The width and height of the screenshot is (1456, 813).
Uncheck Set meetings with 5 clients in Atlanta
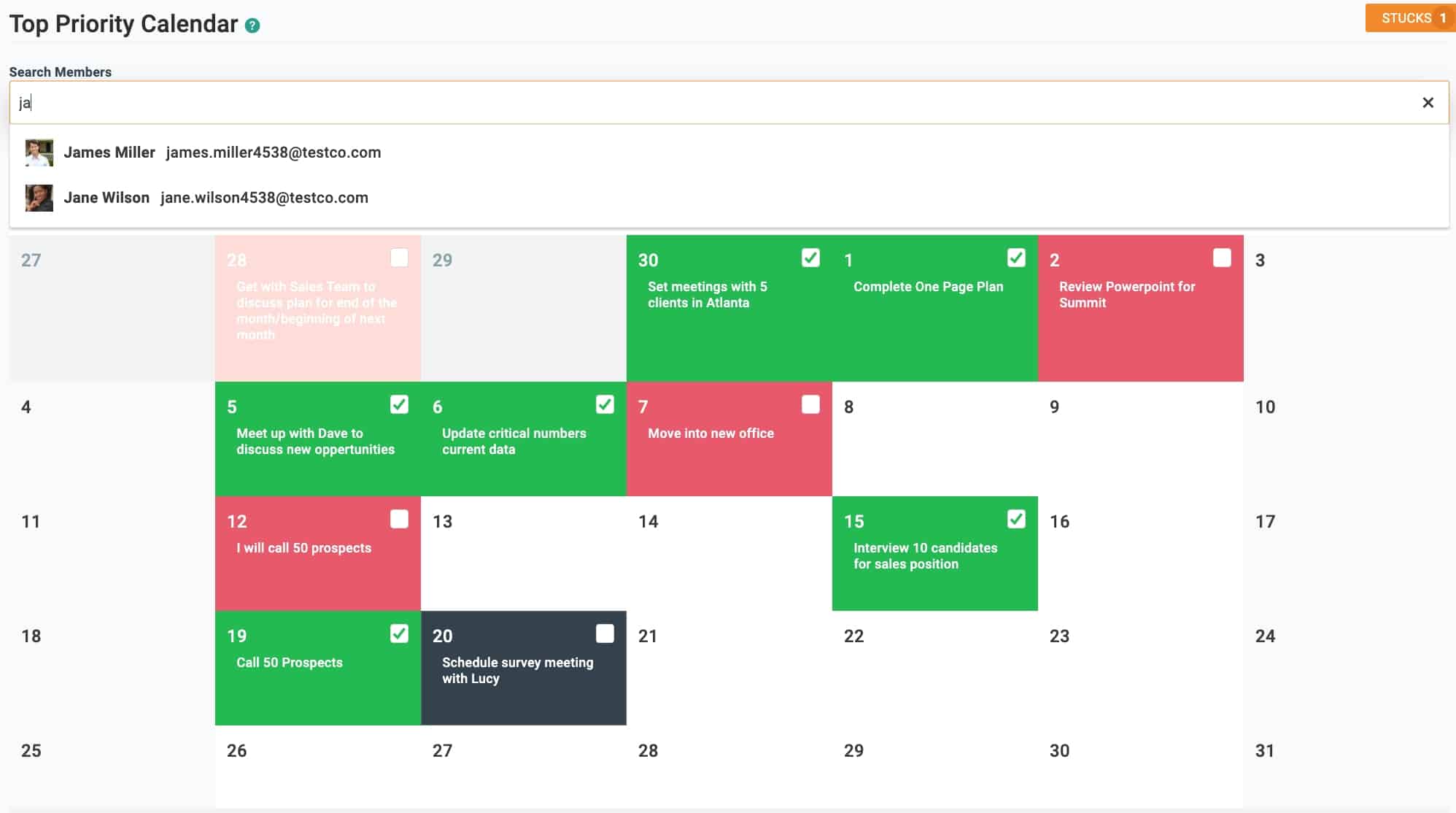[x=810, y=258]
